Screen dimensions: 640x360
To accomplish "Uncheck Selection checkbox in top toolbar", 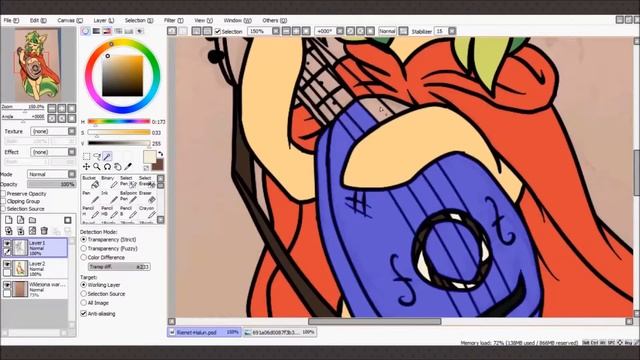I will (218, 31).
